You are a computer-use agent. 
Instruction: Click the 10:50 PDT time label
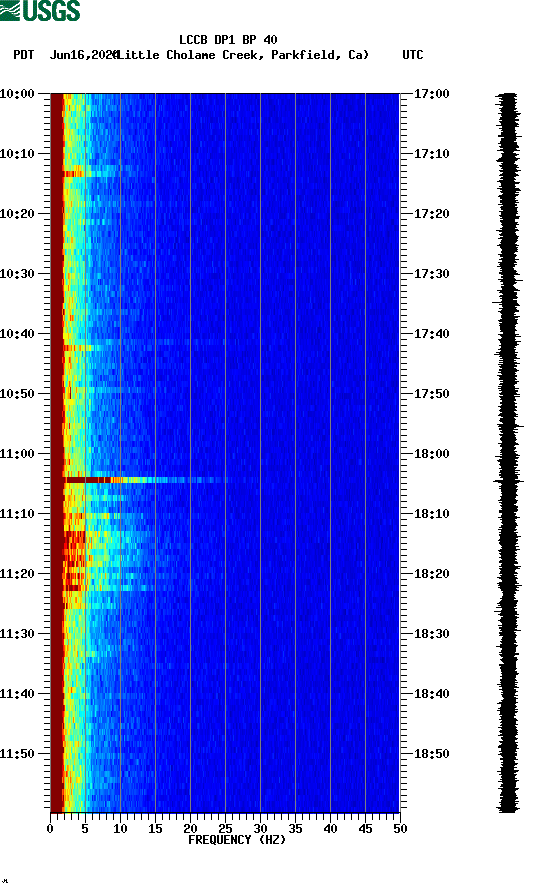click(17, 394)
